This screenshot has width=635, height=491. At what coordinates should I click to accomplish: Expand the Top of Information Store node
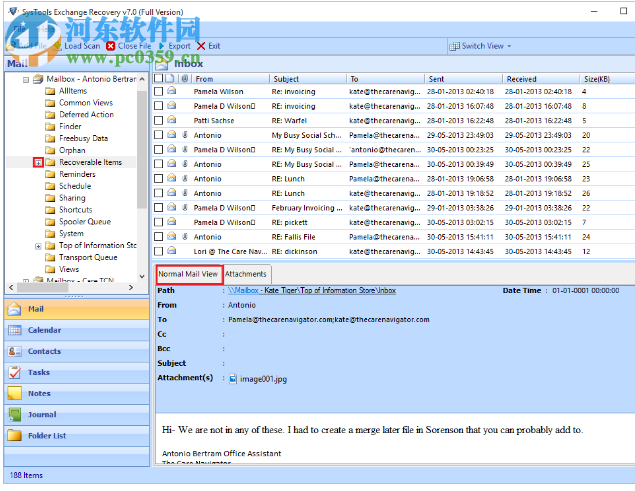[38, 246]
